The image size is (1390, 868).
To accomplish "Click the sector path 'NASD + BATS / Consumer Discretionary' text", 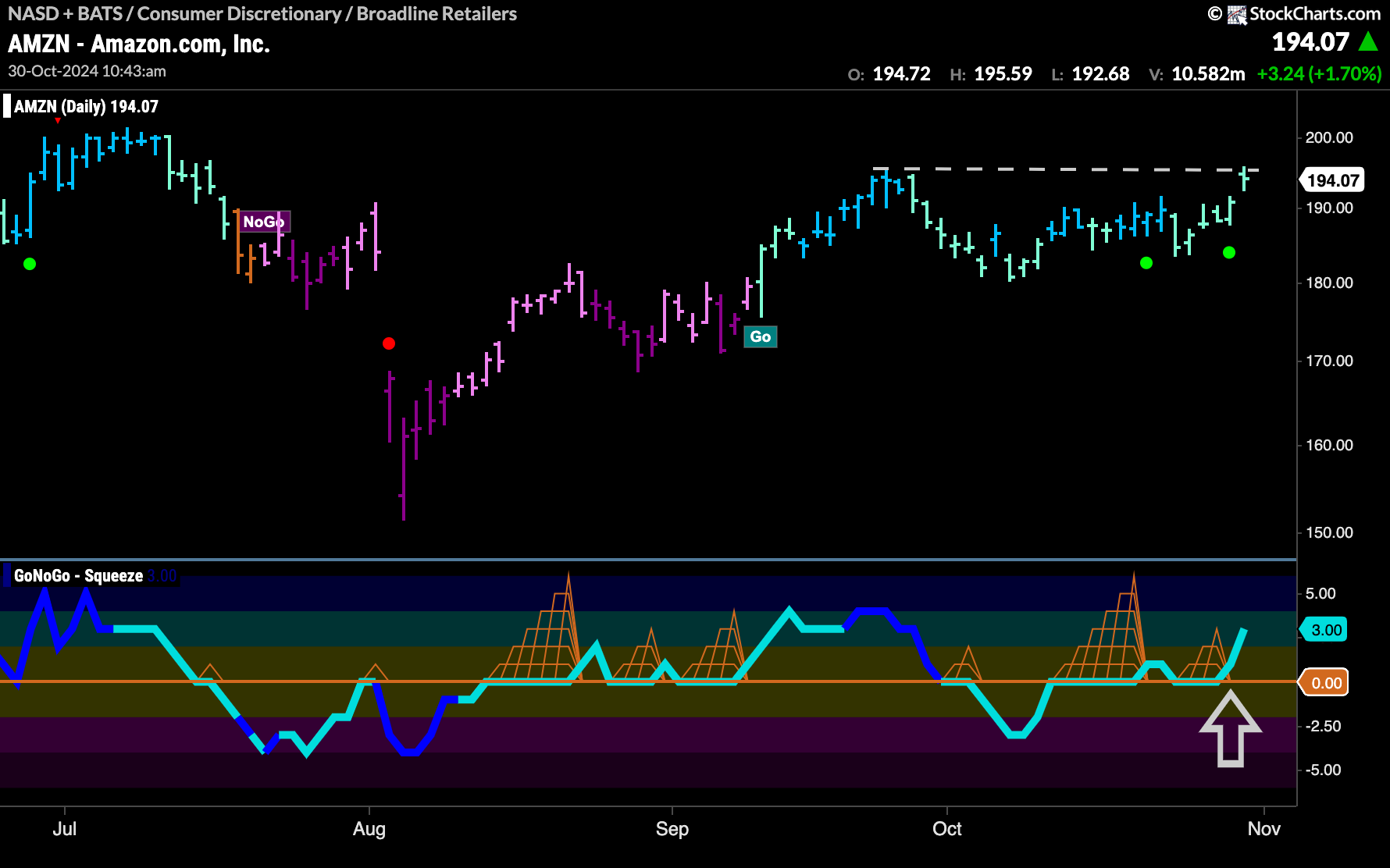I will pos(175,14).
